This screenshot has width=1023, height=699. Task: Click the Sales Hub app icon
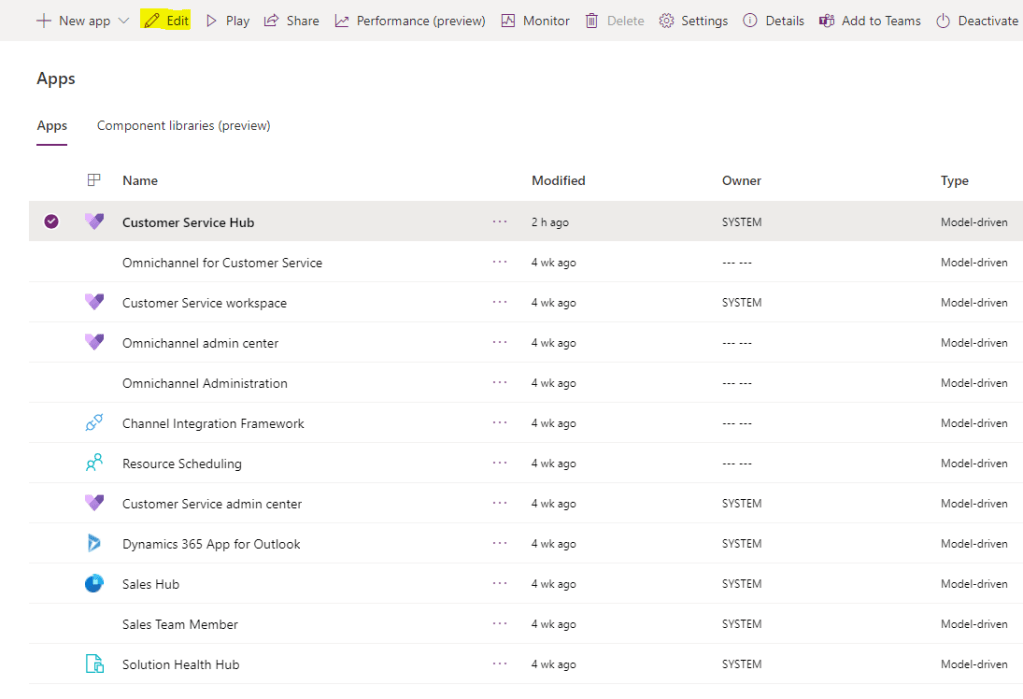click(x=94, y=584)
